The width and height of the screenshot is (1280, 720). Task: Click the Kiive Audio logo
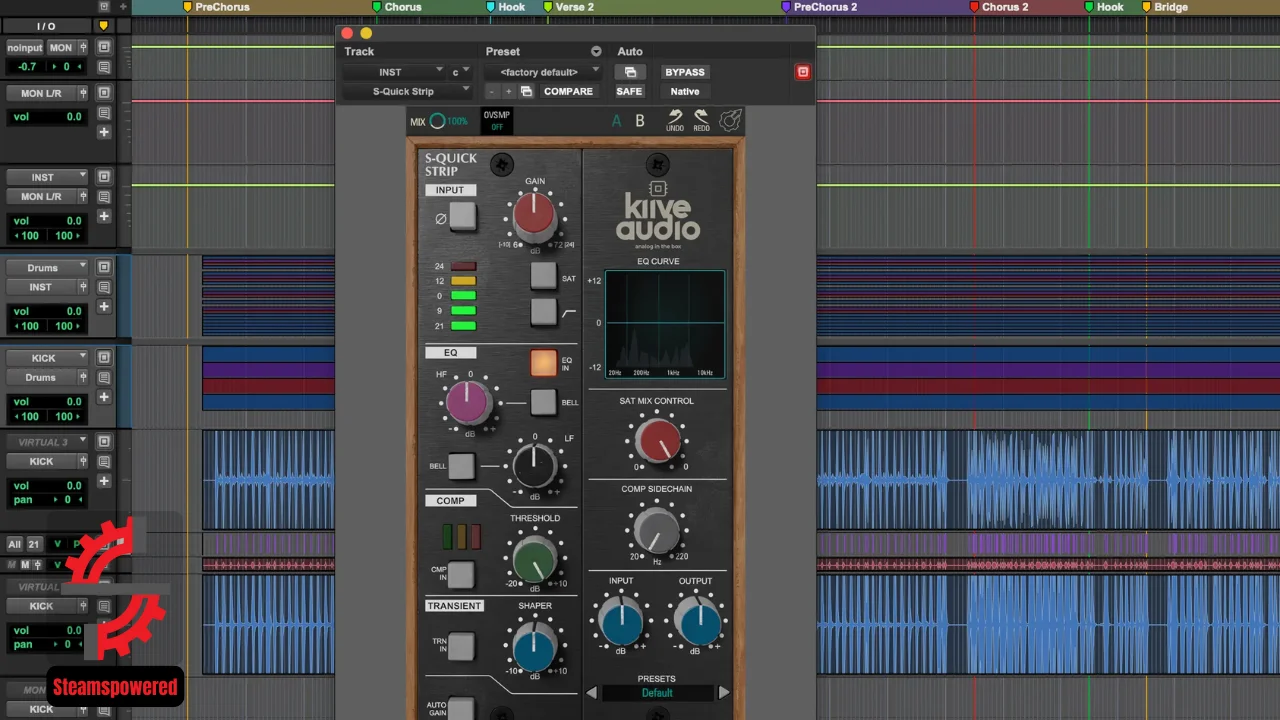(658, 215)
